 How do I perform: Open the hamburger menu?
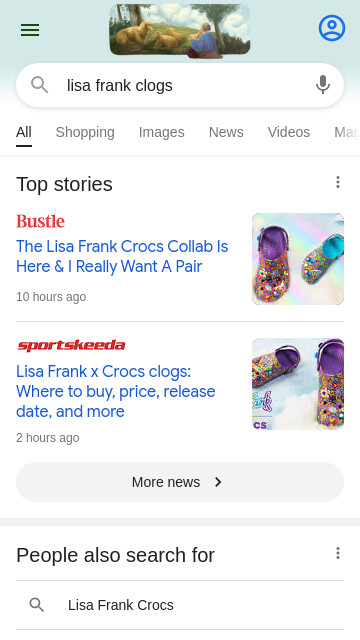[x=30, y=30]
